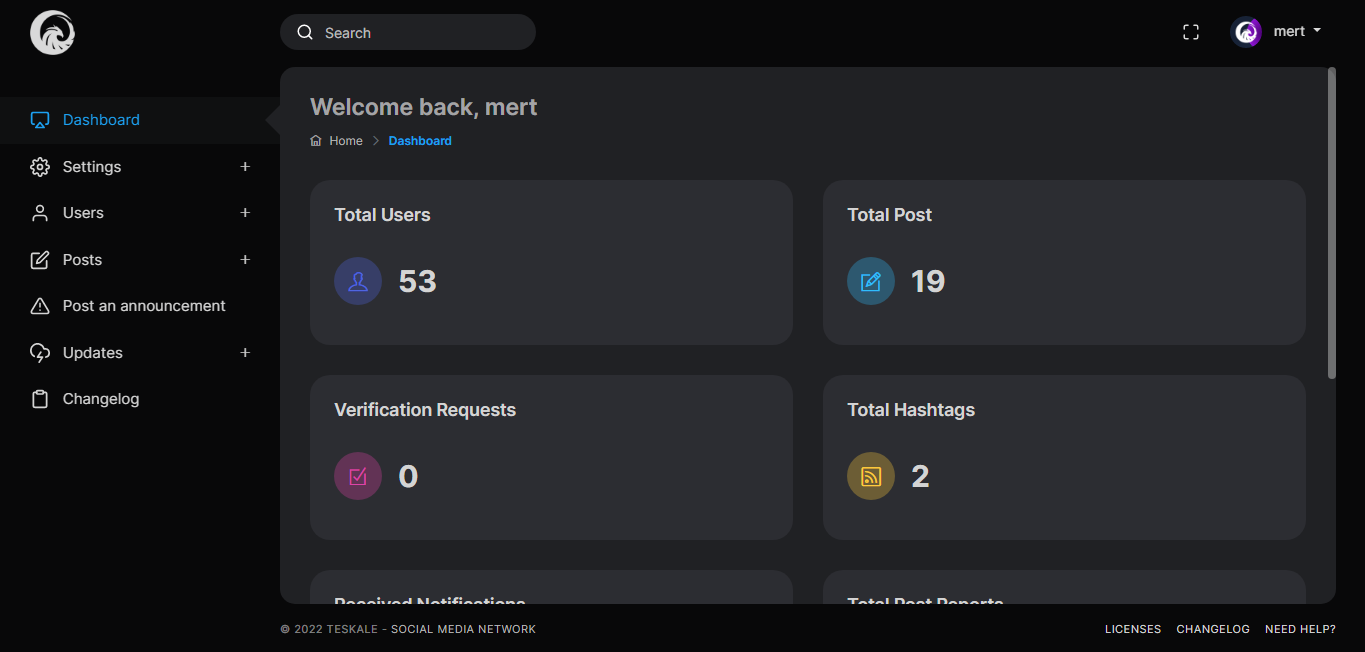Click the NEED HELP? footer link

[x=1300, y=629]
